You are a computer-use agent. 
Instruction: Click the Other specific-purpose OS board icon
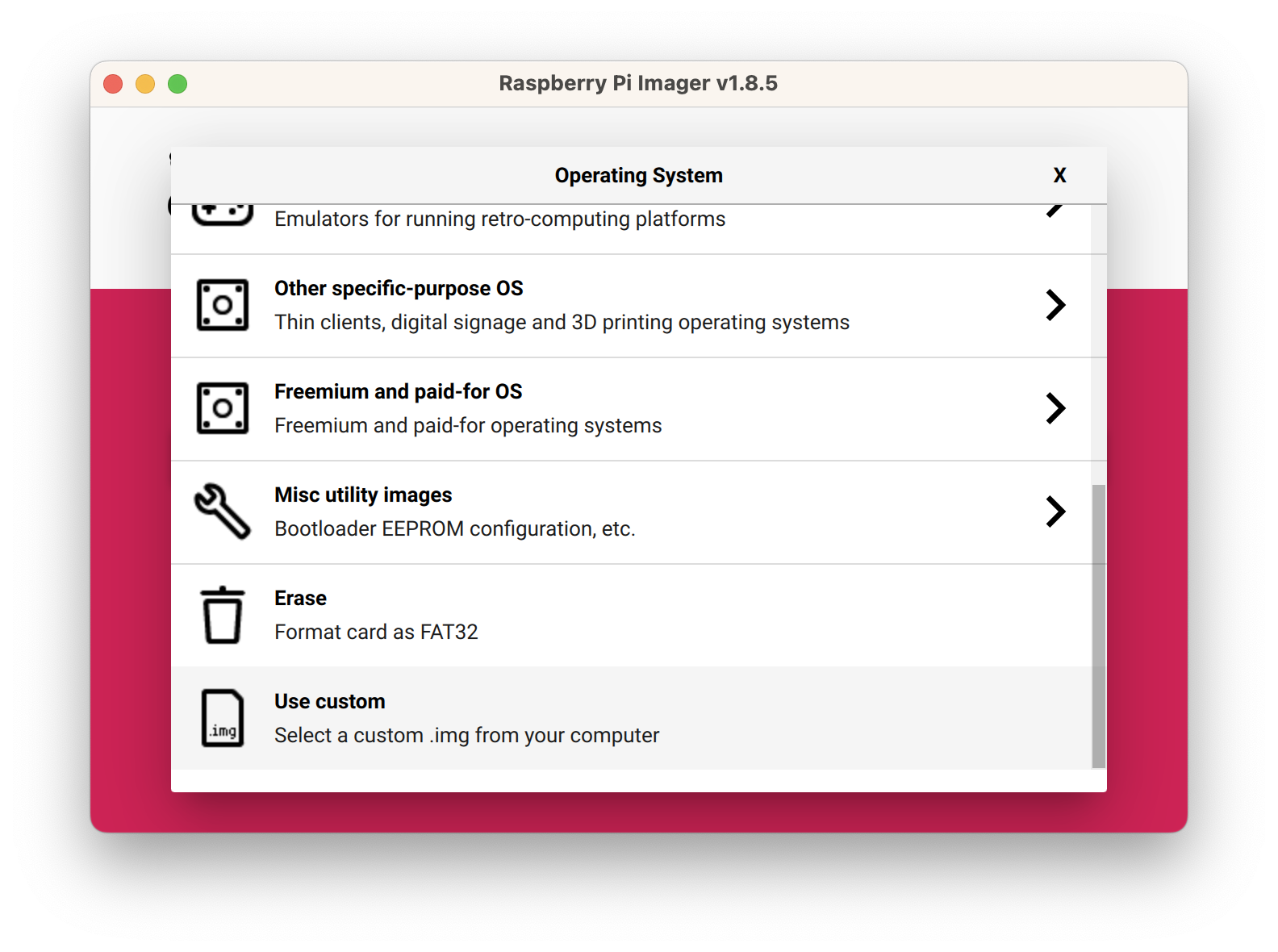pos(223,306)
